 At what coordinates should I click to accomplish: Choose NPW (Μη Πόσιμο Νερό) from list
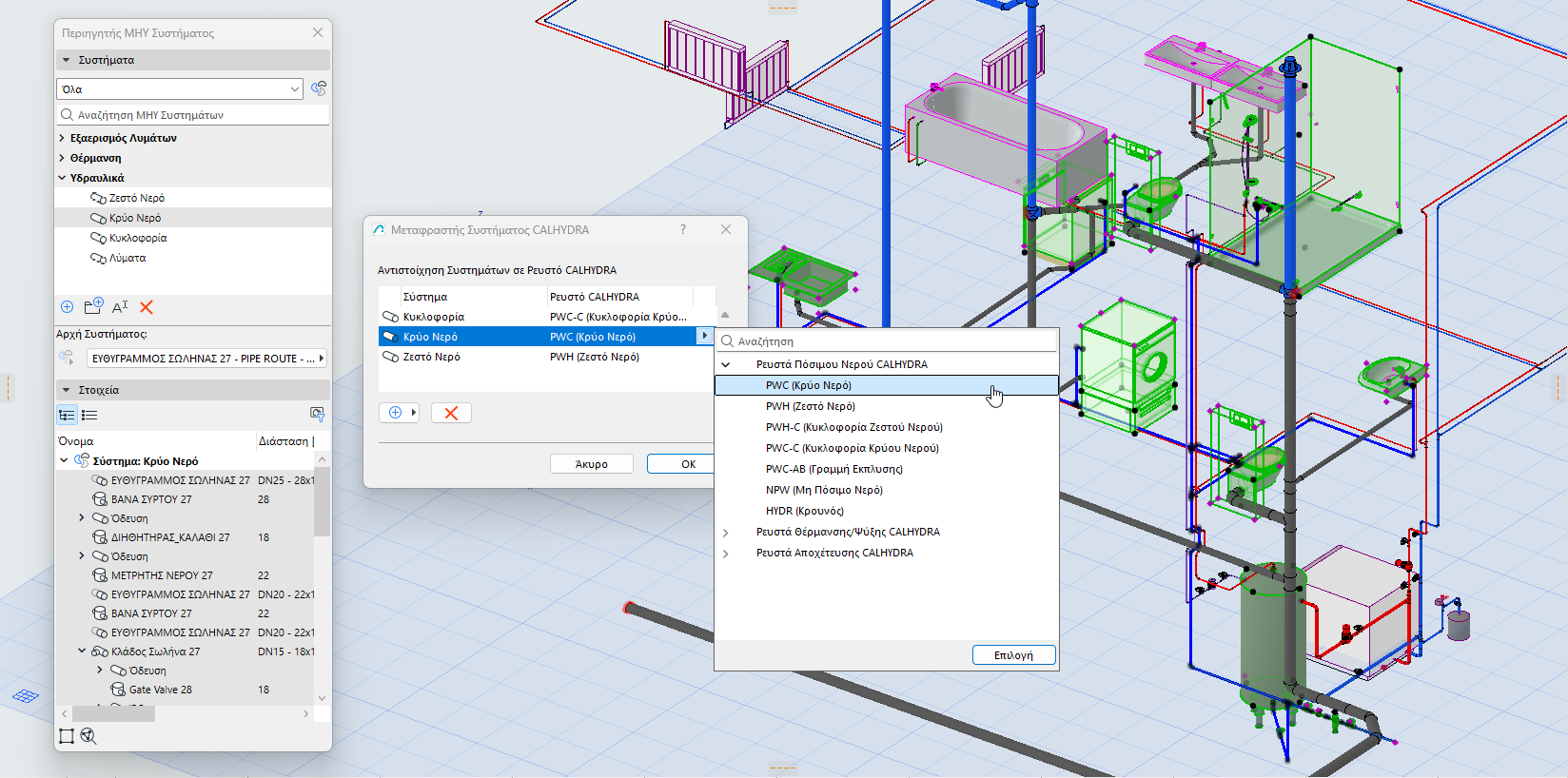point(824,490)
